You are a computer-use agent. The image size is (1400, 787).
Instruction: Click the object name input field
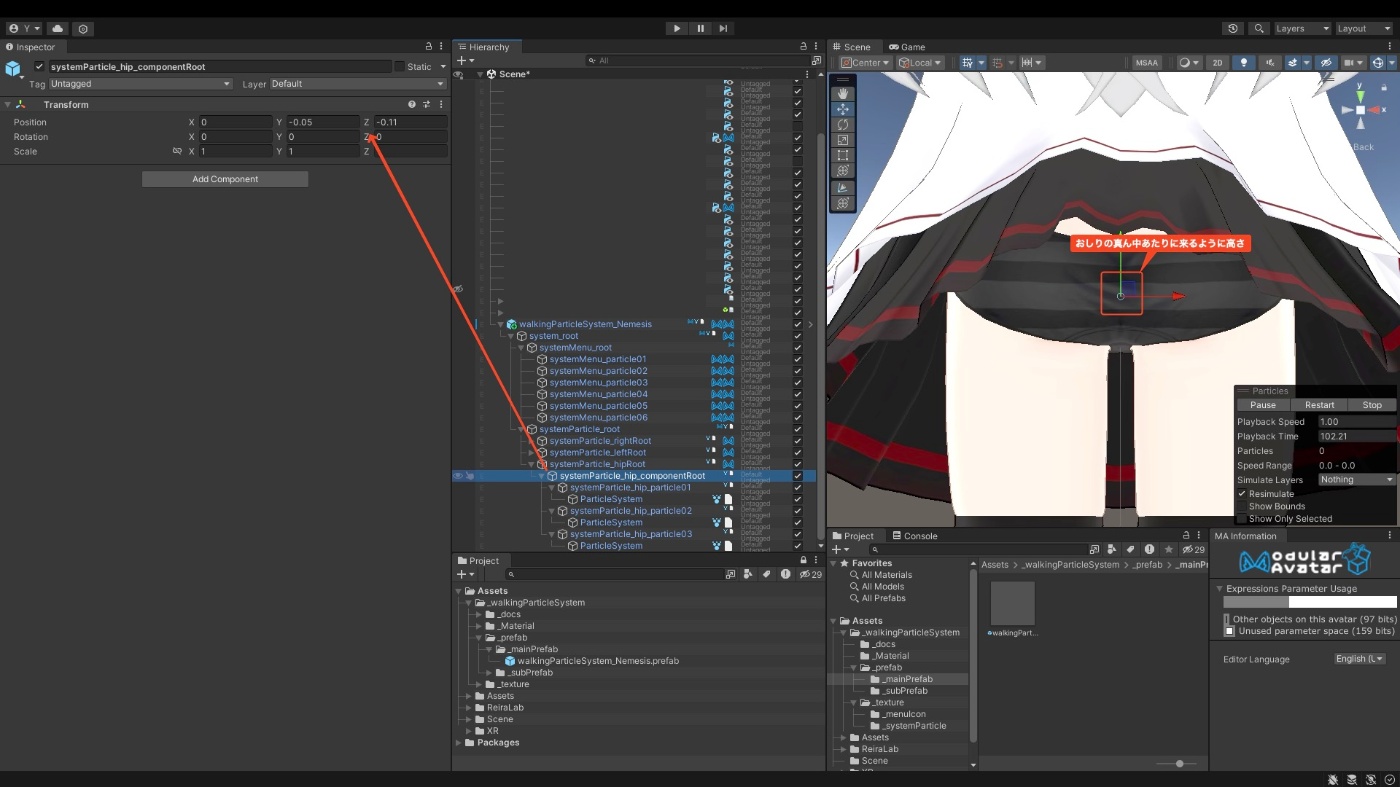[x=220, y=67]
